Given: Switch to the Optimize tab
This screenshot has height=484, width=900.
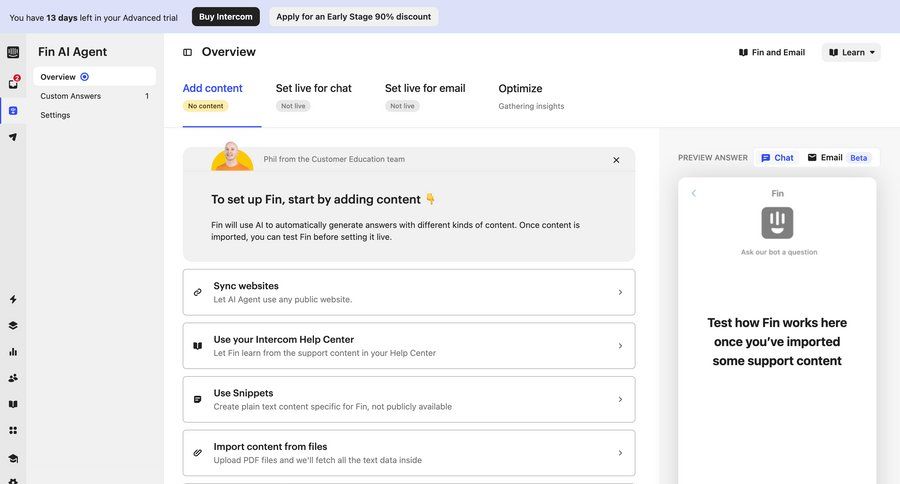Looking at the screenshot, I should pos(520,88).
